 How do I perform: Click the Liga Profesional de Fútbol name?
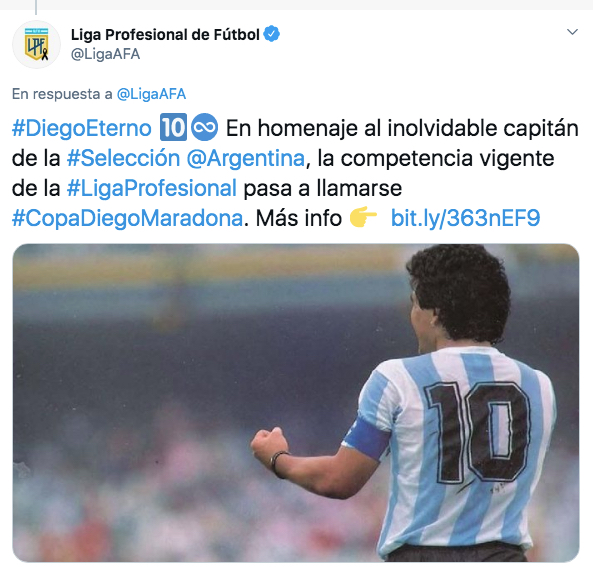pyautogui.click(x=165, y=34)
